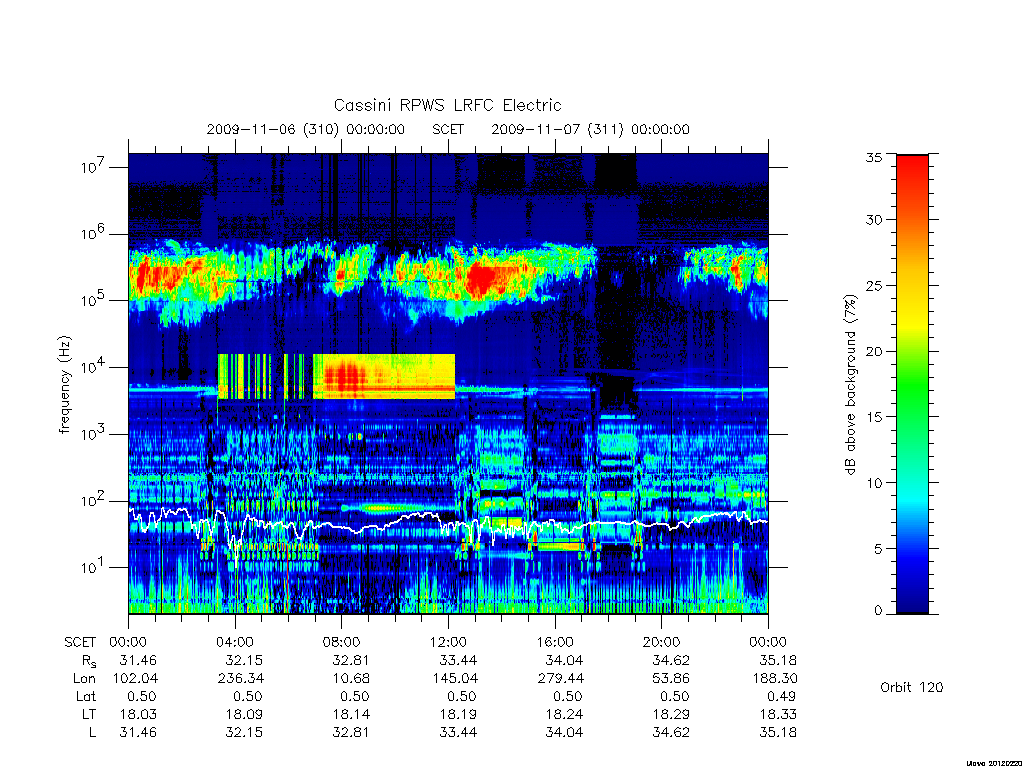Click SCET time label "16:00"
This screenshot has height=768, width=1024.
554,642
